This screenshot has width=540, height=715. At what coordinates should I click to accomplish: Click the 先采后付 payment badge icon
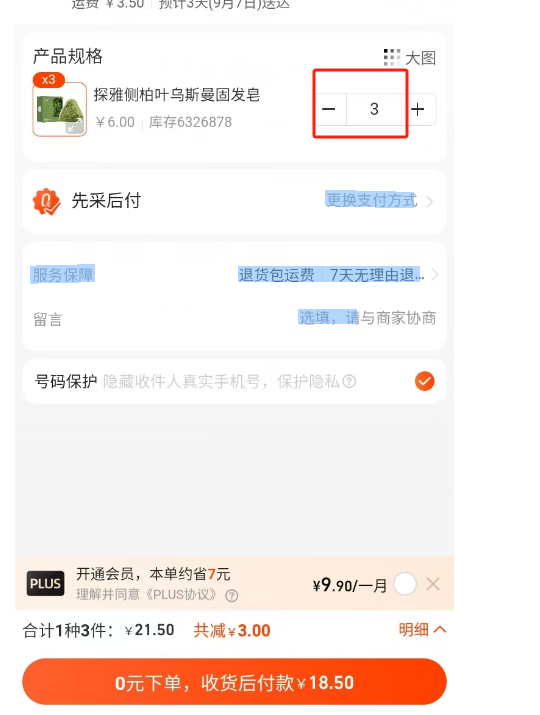click(x=46, y=201)
